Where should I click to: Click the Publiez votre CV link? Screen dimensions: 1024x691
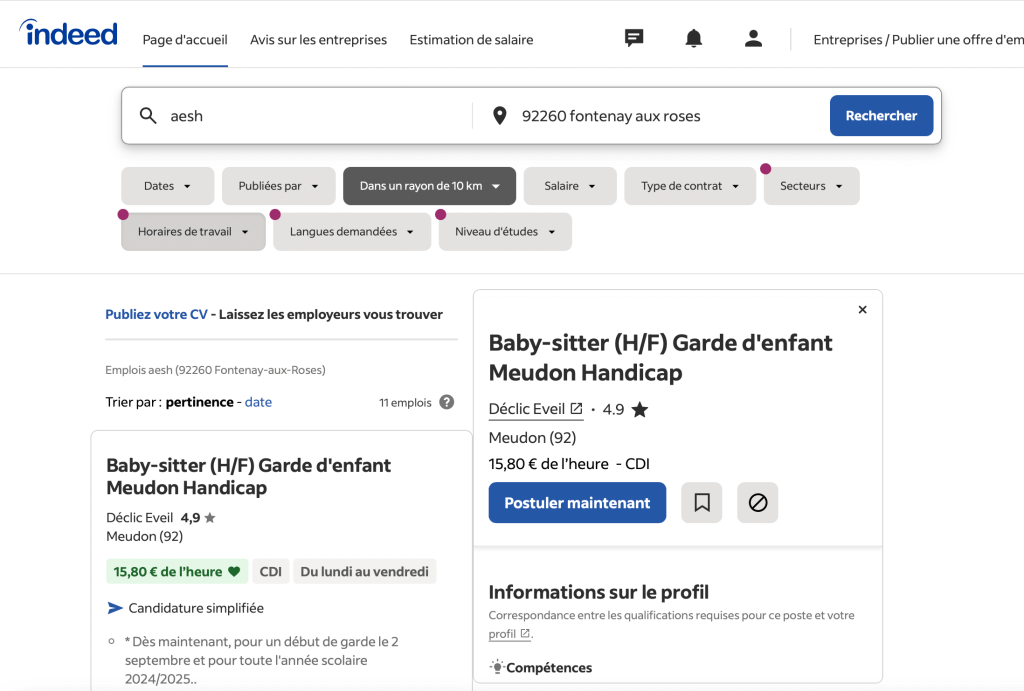pyautogui.click(x=156, y=314)
